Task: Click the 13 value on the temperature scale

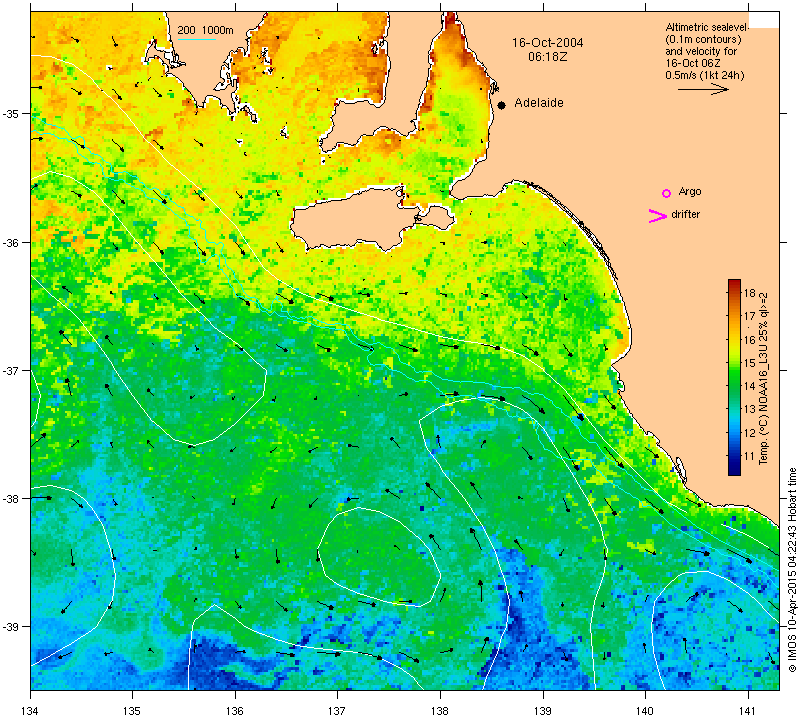Action: click(749, 410)
